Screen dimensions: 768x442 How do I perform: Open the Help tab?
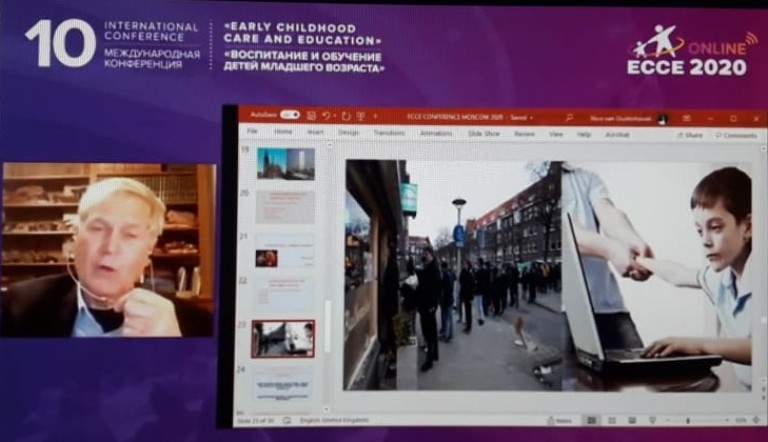click(583, 134)
